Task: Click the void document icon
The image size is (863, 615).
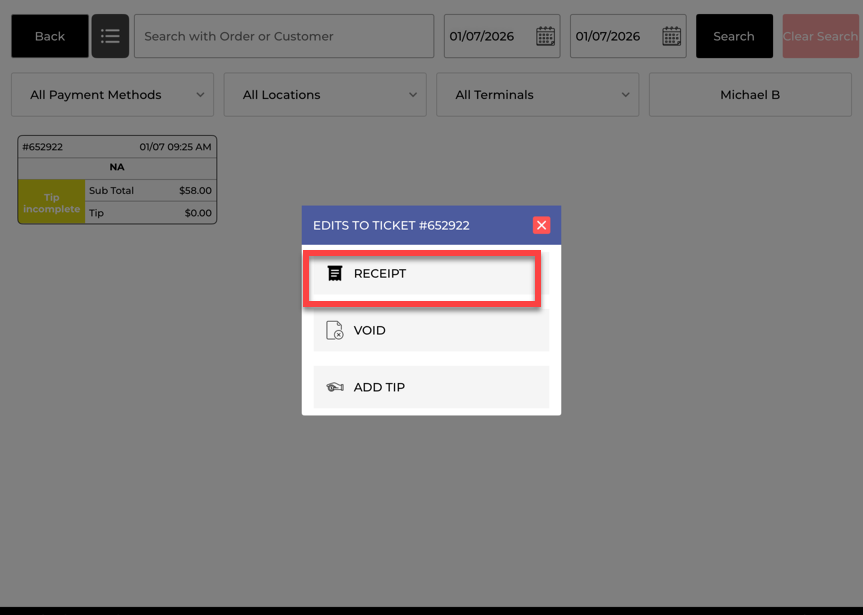Action: 335,330
